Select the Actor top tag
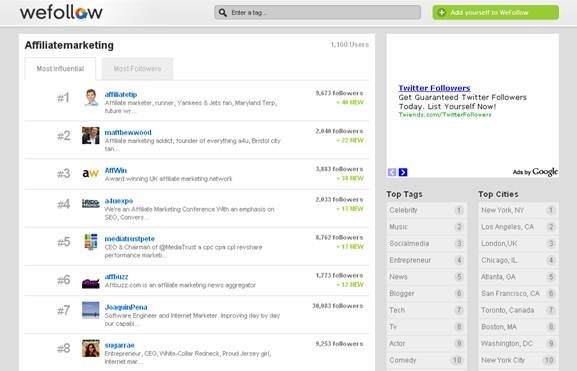The width and height of the screenshot is (577, 371). 426,344
